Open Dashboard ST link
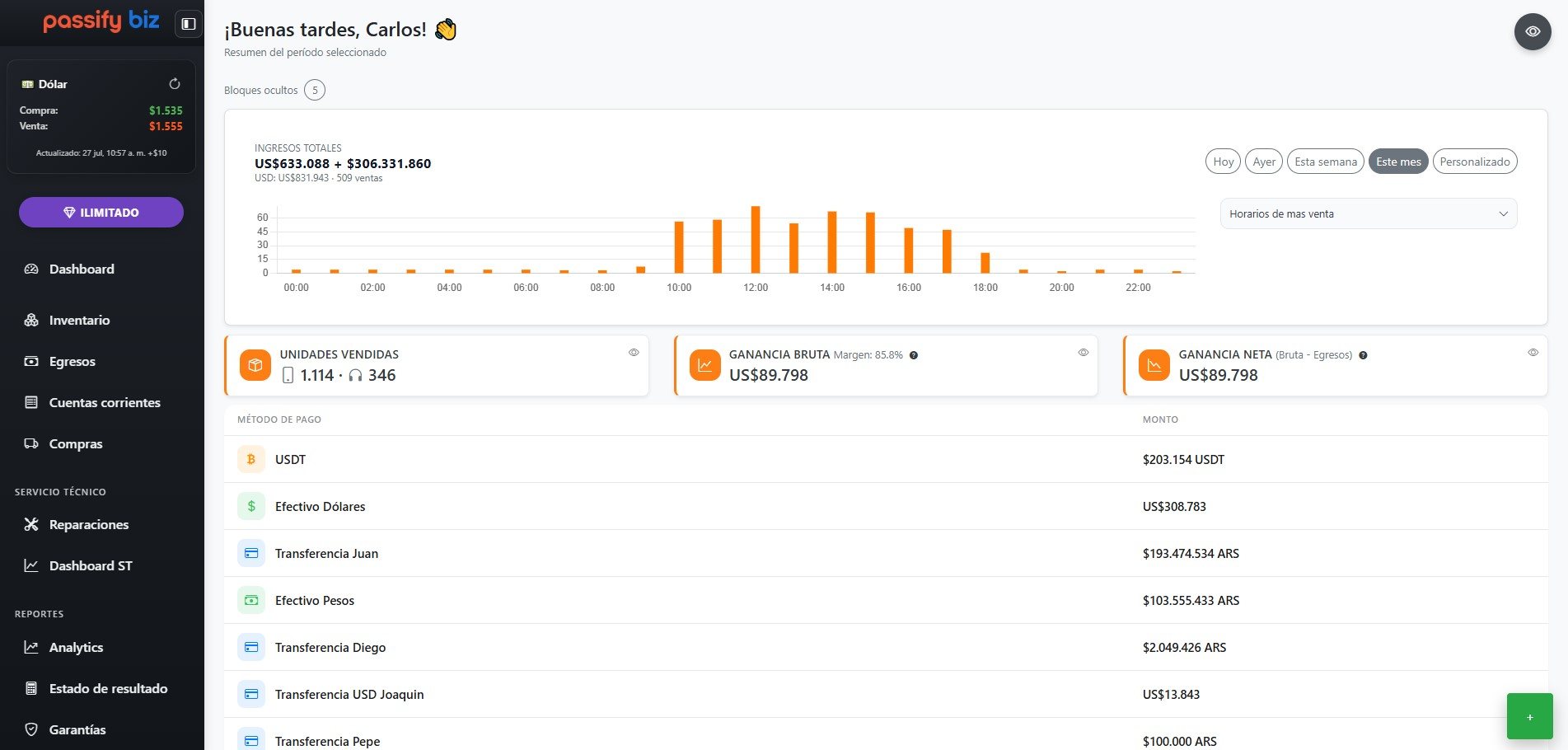This screenshot has width=1568, height=750. pos(91,566)
